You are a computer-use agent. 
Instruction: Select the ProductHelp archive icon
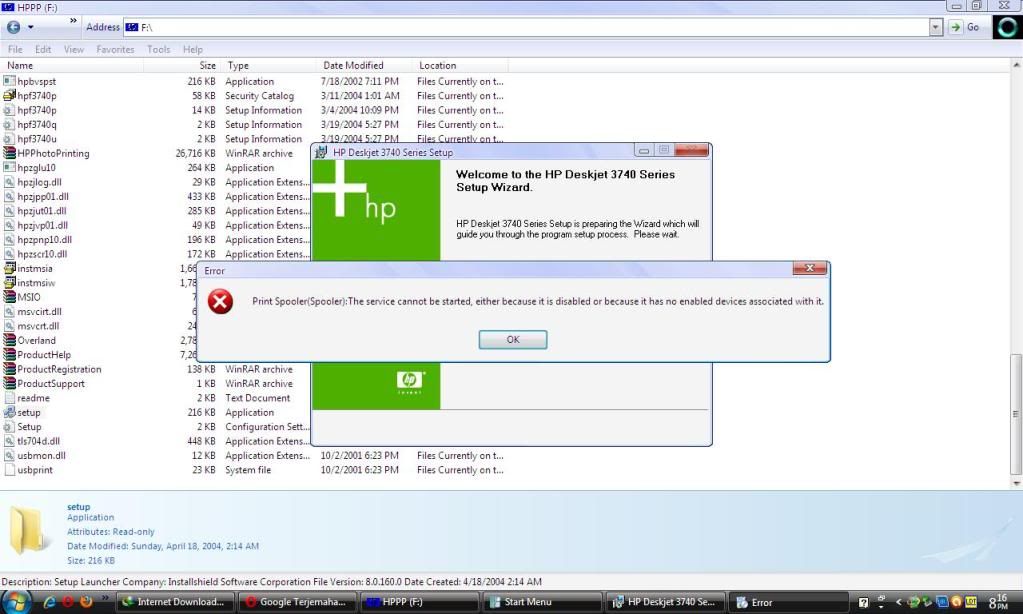pyautogui.click(x=9, y=354)
